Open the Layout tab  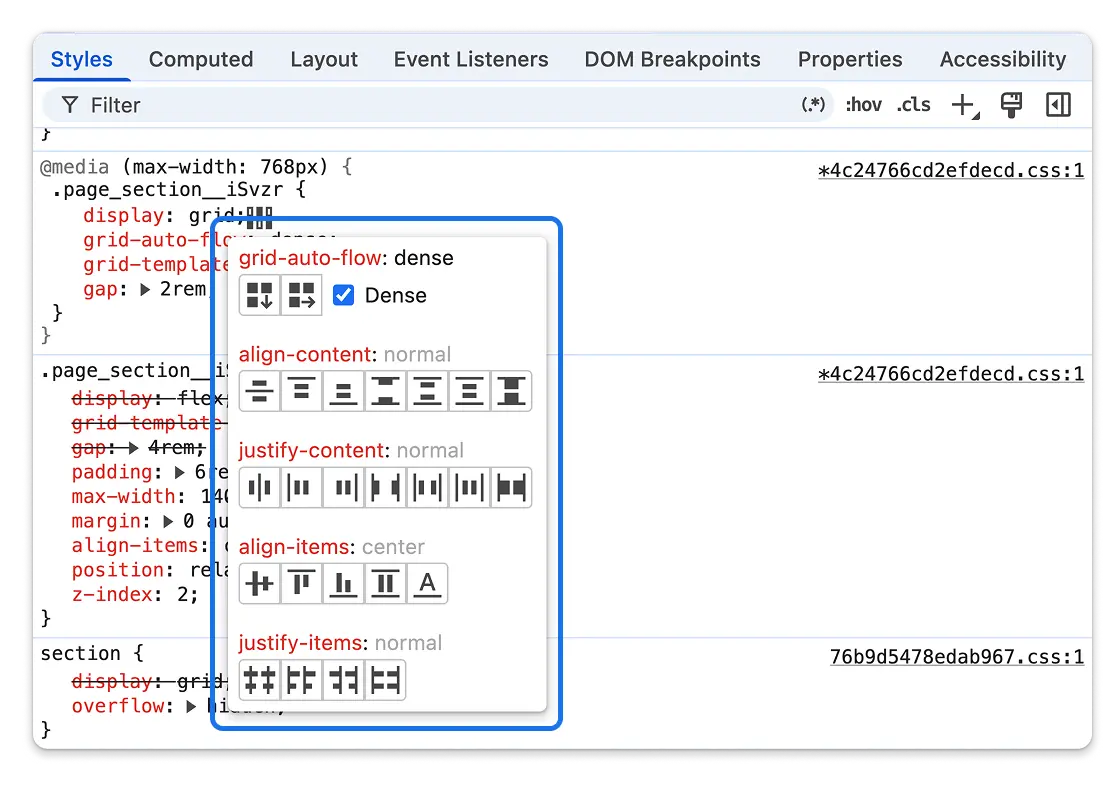coord(324,59)
